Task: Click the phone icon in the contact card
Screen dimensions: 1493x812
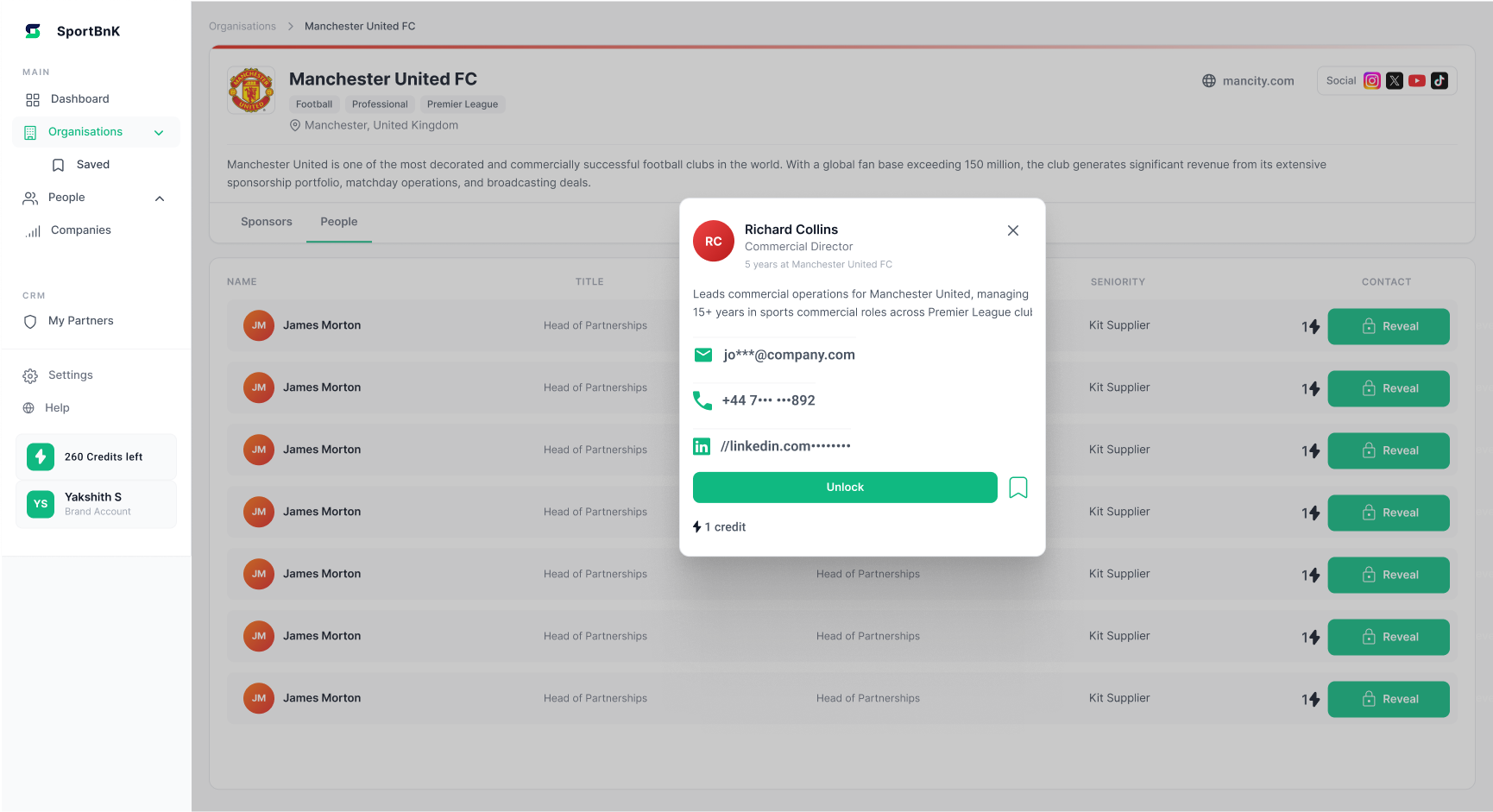Action: [702, 400]
